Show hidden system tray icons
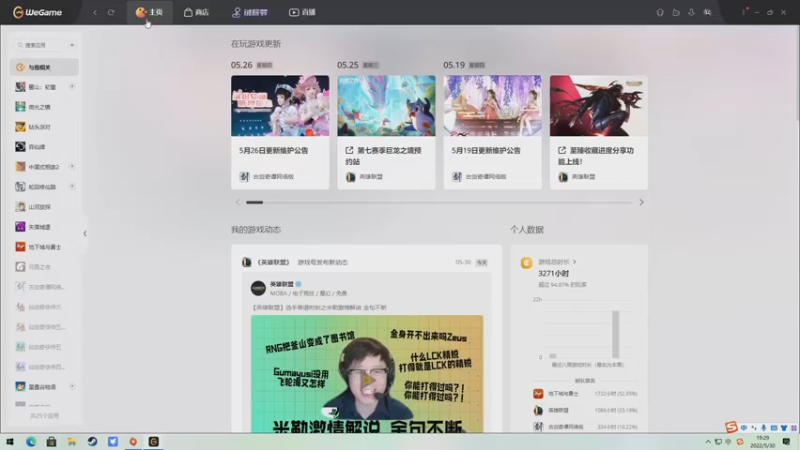The width and height of the screenshot is (800, 450). coord(708,442)
